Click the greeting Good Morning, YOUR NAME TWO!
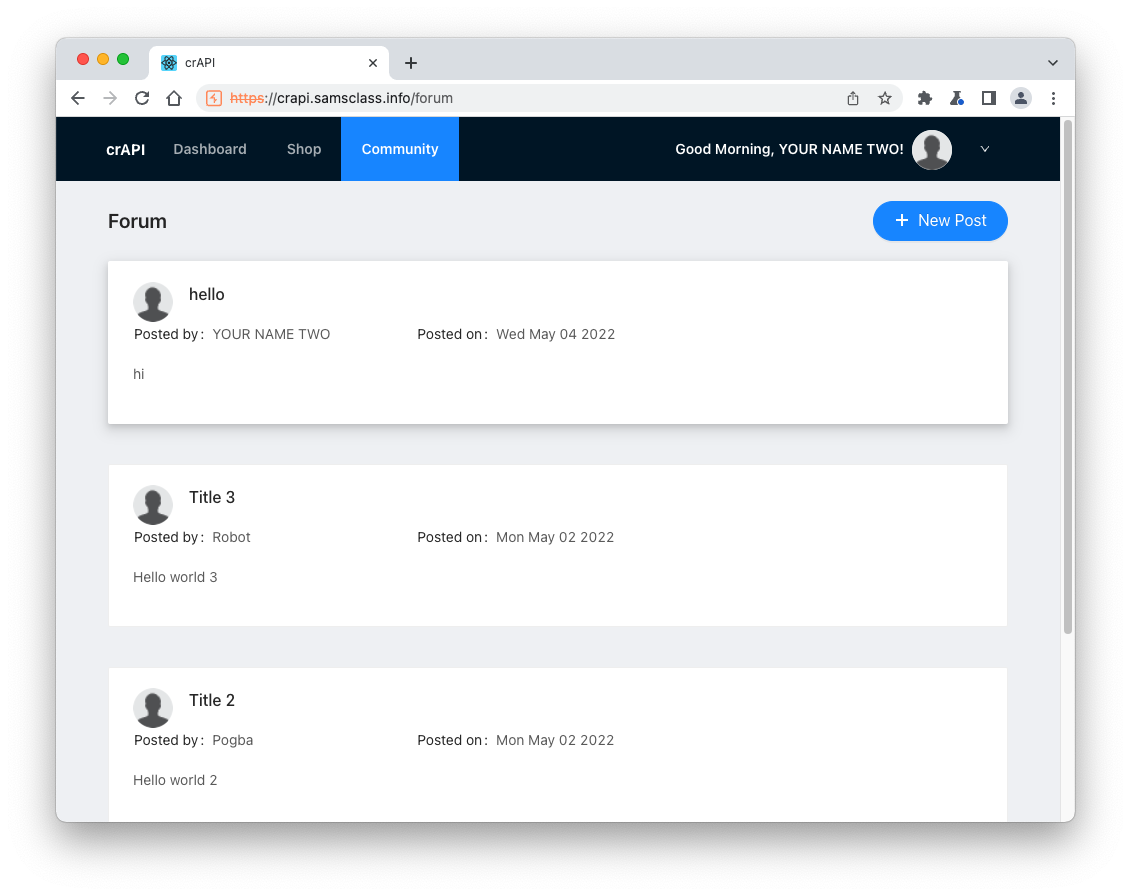Viewport: 1131px width, 896px height. [x=789, y=149]
